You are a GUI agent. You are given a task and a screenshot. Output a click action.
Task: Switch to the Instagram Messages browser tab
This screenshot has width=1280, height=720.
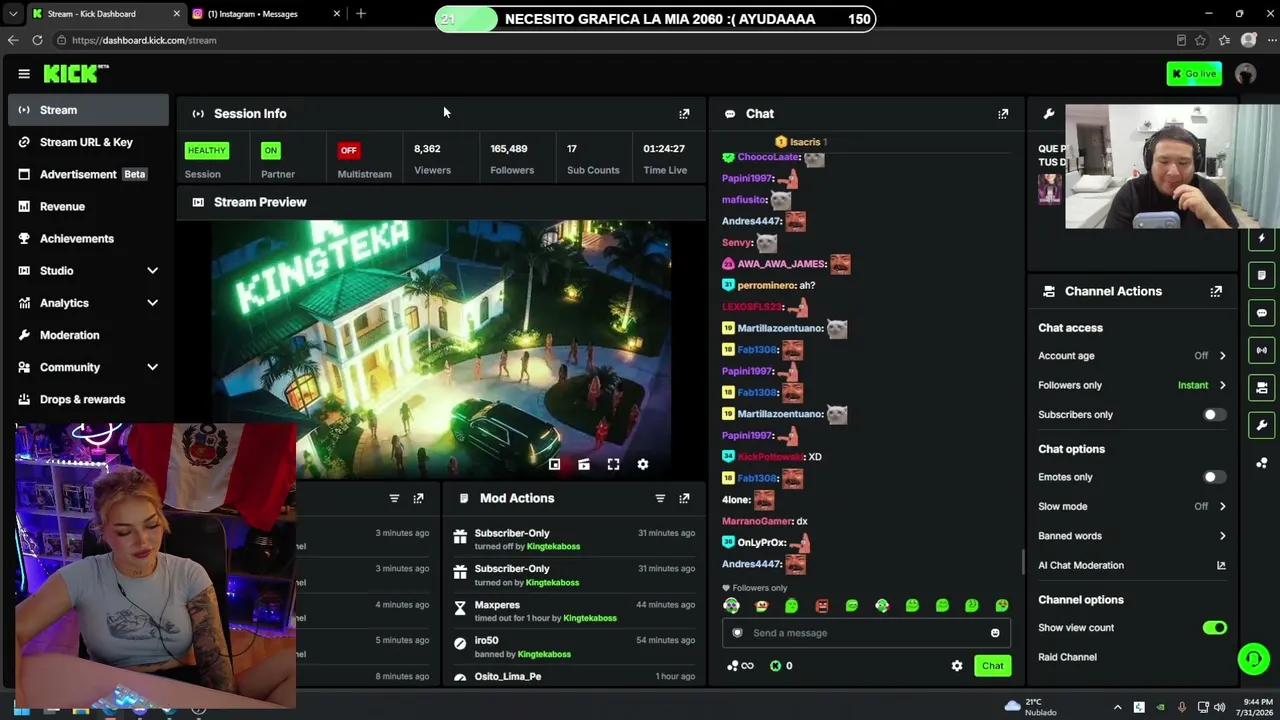(x=265, y=14)
